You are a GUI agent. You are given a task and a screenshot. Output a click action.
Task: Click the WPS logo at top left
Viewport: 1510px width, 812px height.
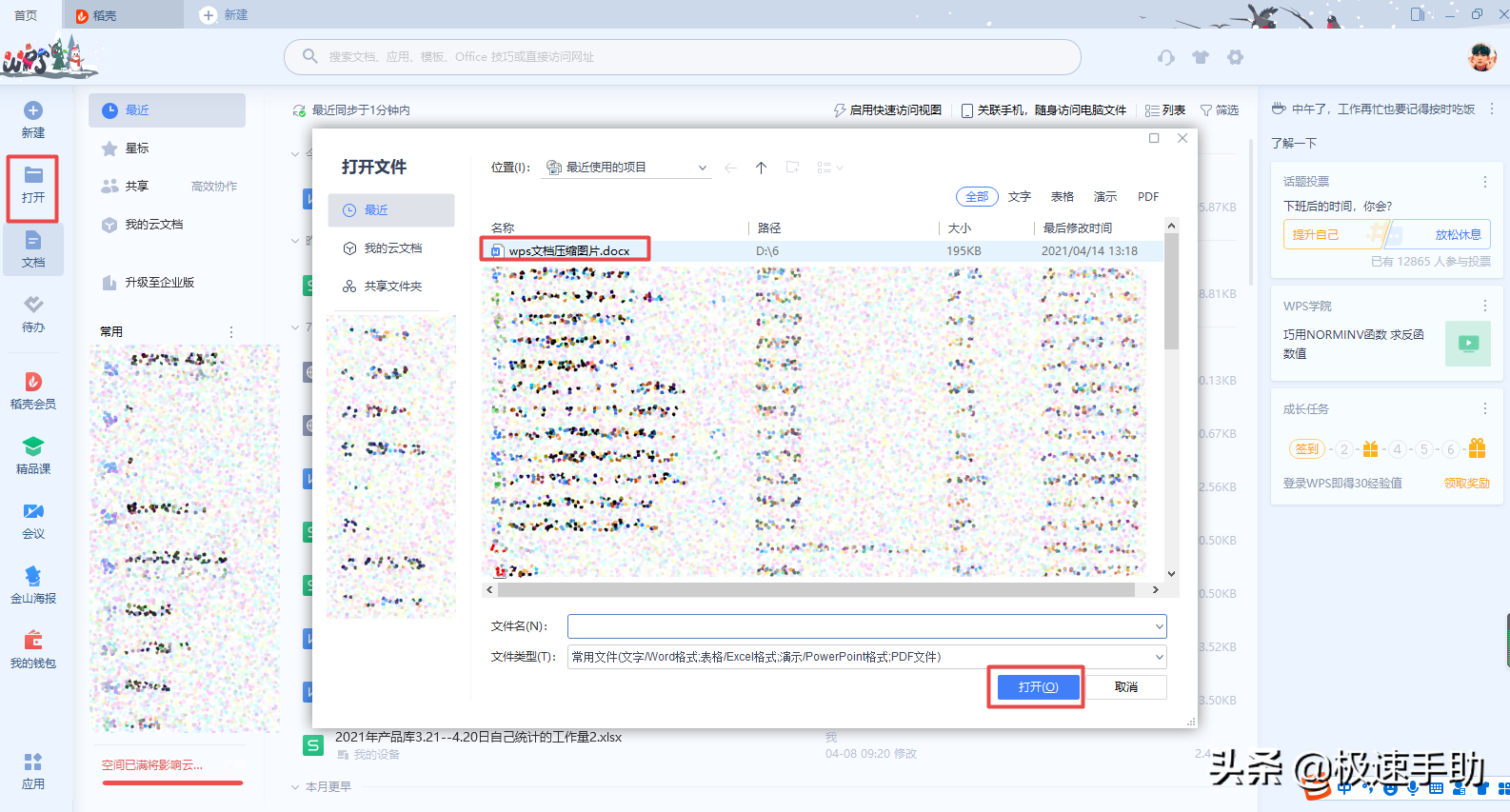coord(50,58)
